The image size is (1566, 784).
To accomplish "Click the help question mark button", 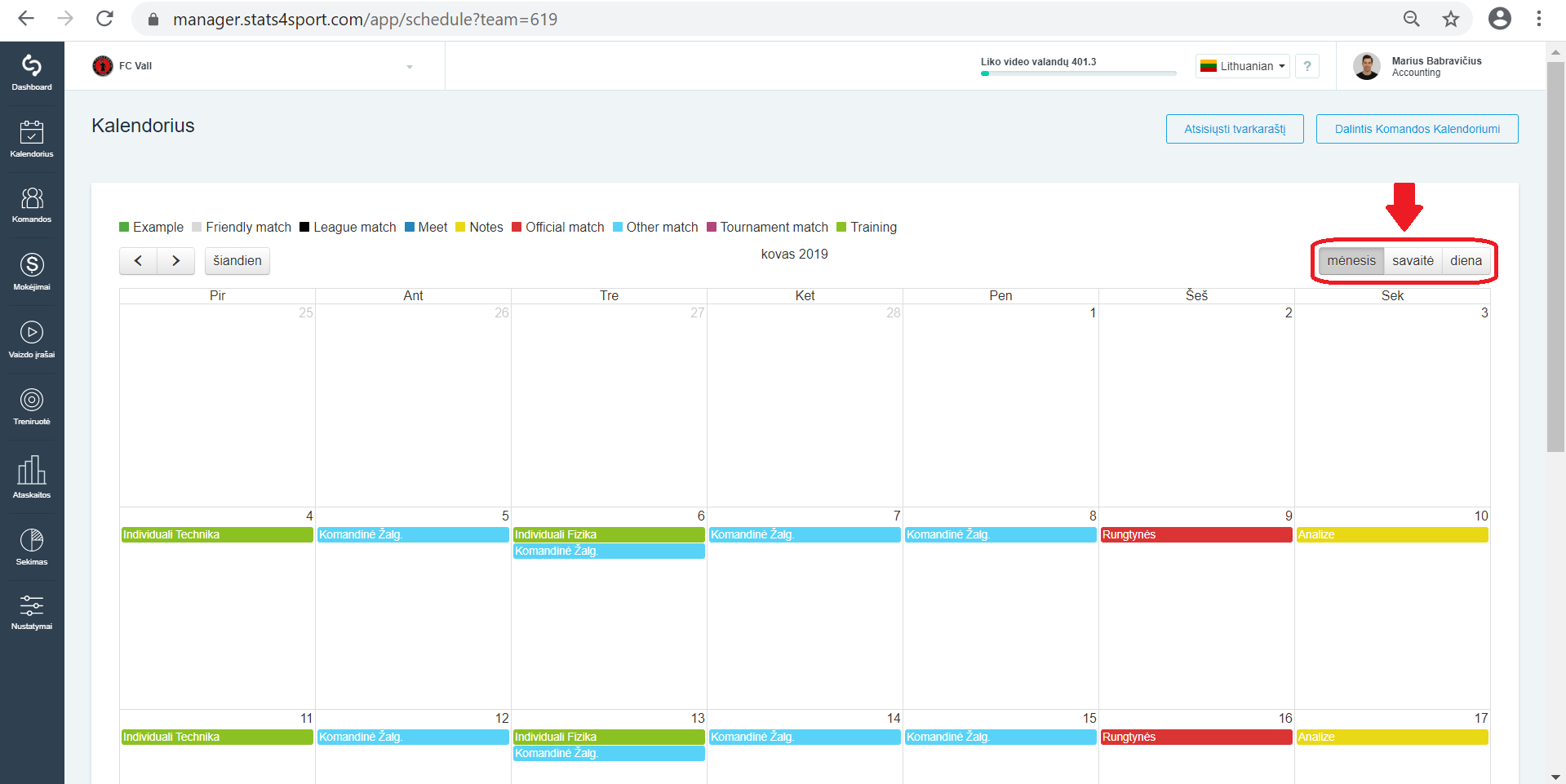I will click(1307, 66).
